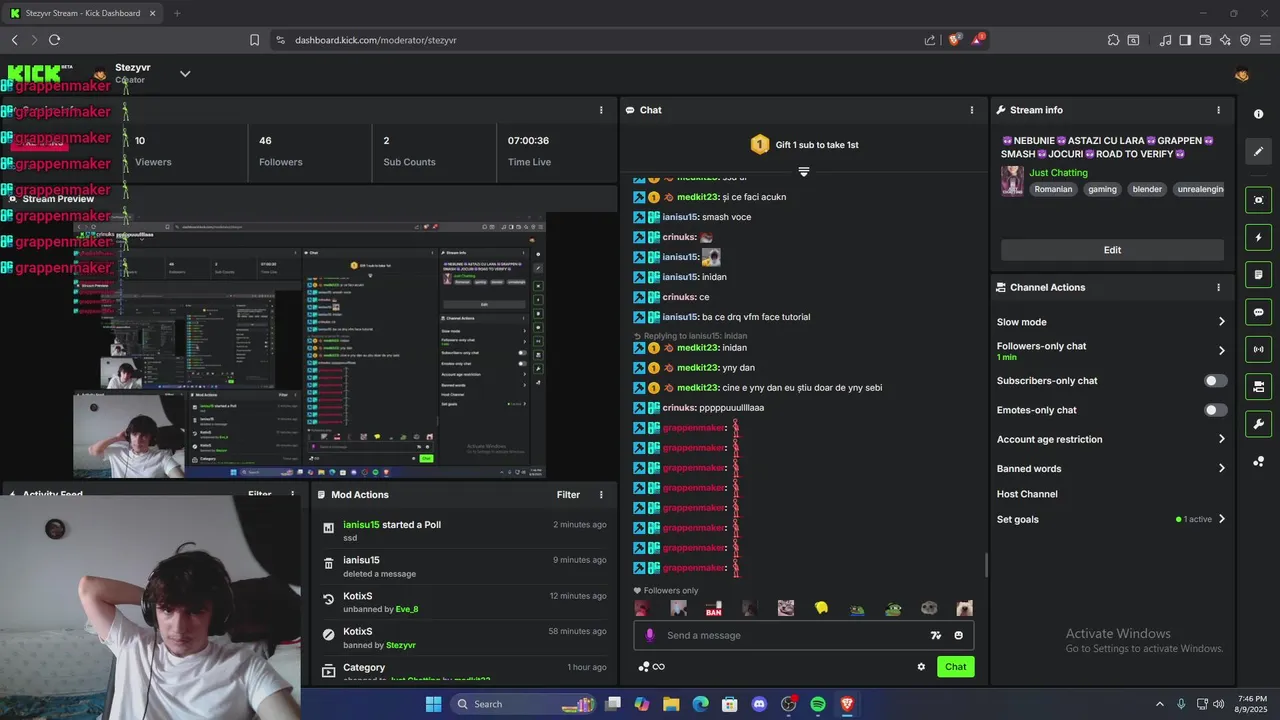This screenshot has height=720, width=1280.
Task: Click the broadcast signal sidebar icon
Action: (x=1258, y=349)
